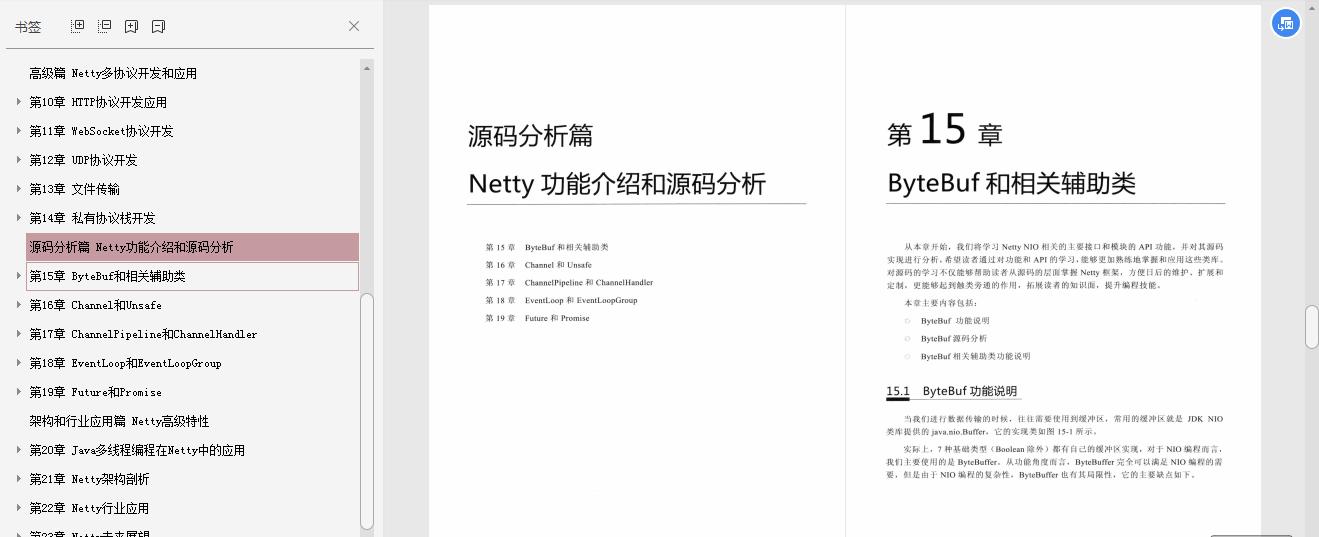Click the line 本章主要内容包括
The image size is (1319, 537).
pos(941,302)
